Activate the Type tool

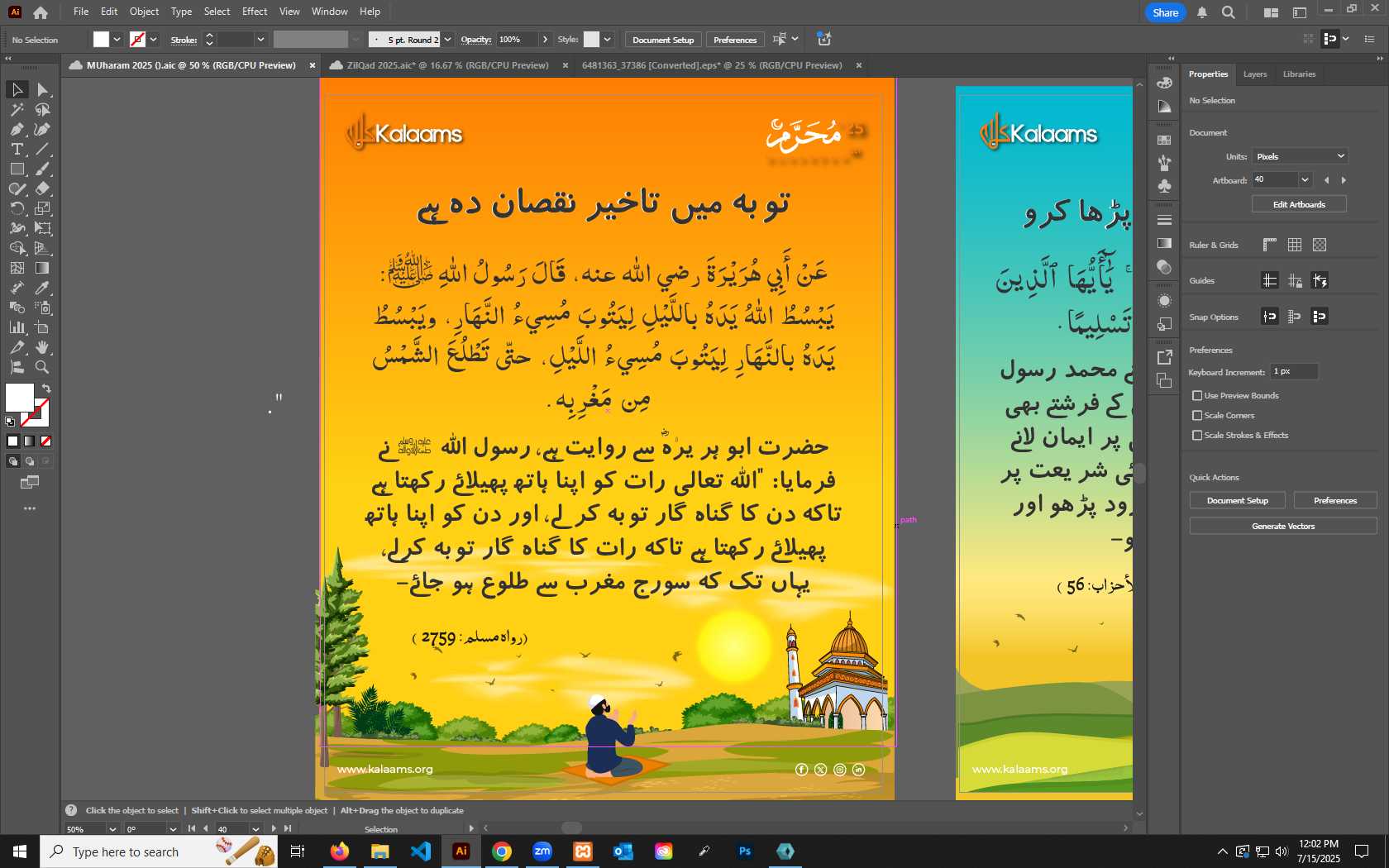click(17, 149)
